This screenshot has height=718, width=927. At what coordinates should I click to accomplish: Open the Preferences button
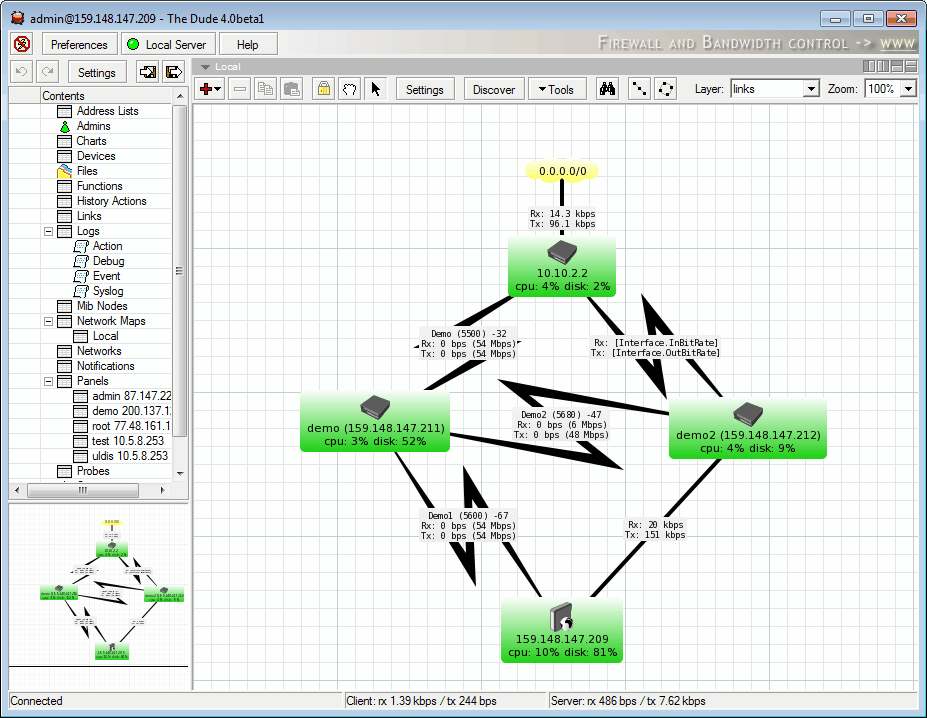point(79,44)
